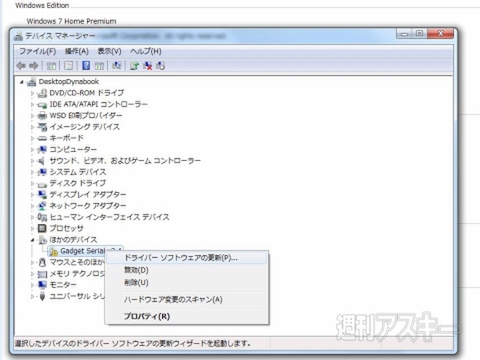This screenshot has width=480, height=360.
Task: Click the mouse (マウス) device icon
Action: coord(42,262)
